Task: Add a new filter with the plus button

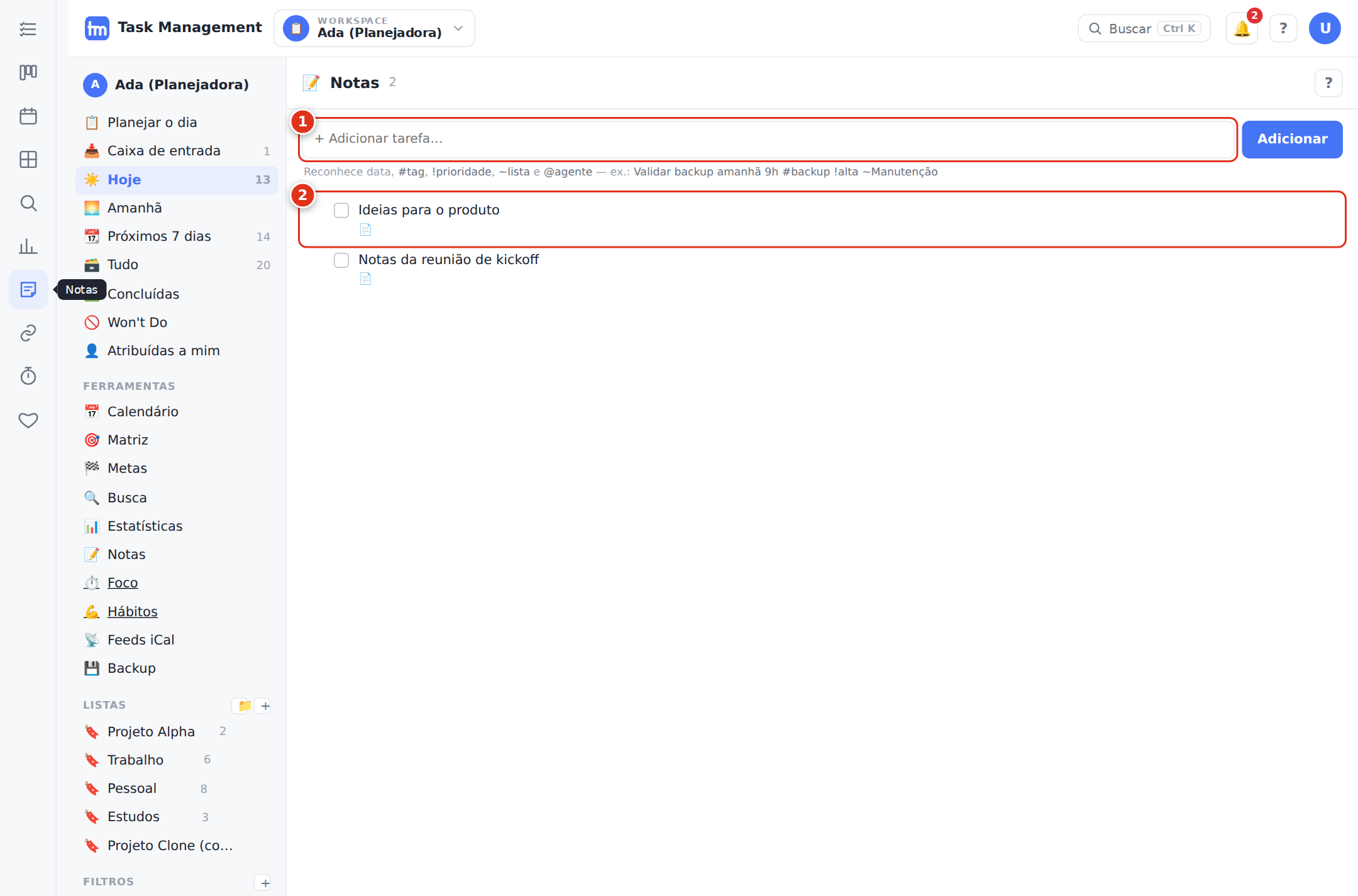Action: tap(265, 882)
